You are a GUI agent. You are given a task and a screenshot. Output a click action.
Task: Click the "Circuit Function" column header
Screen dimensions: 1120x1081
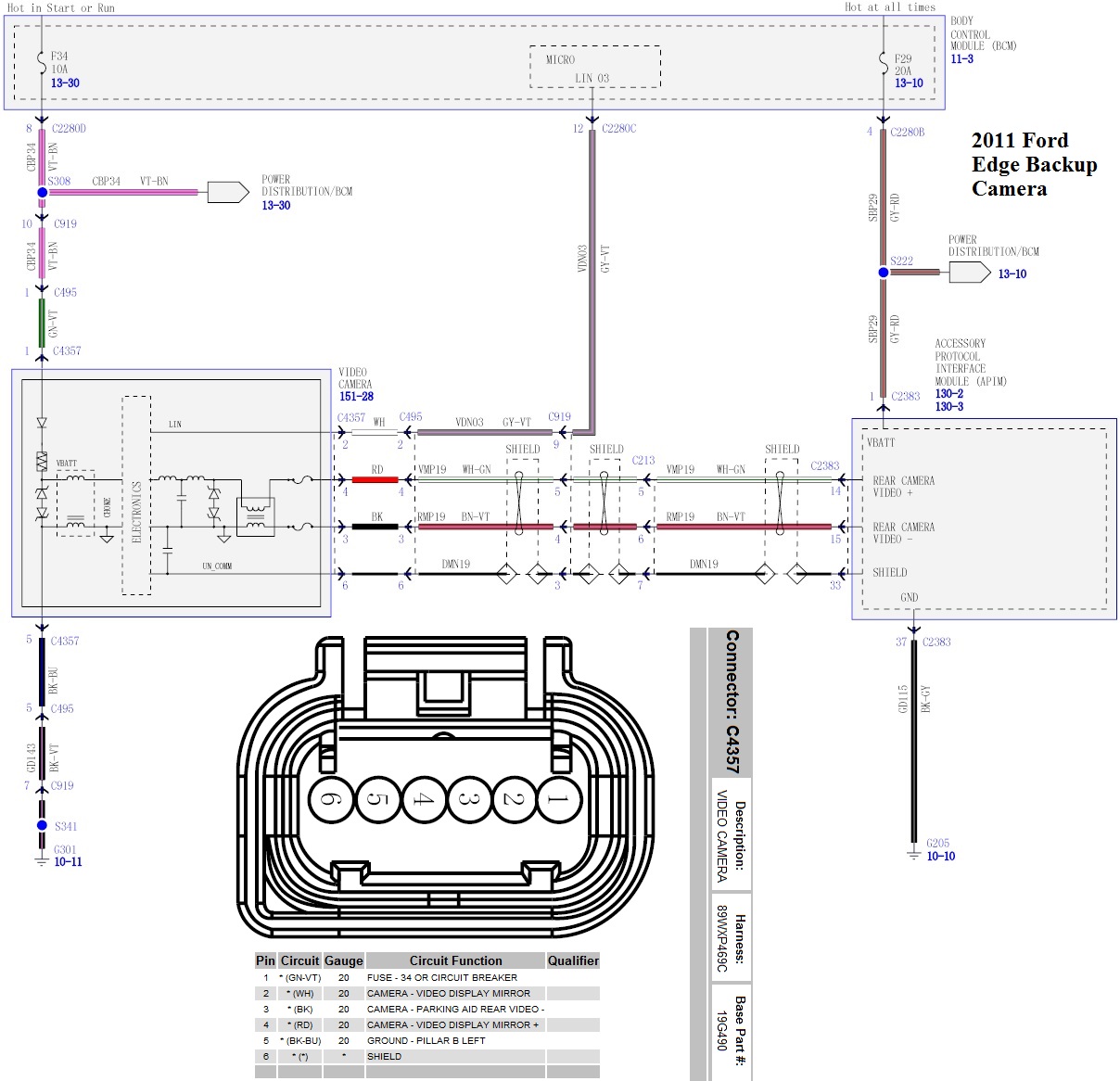(456, 960)
